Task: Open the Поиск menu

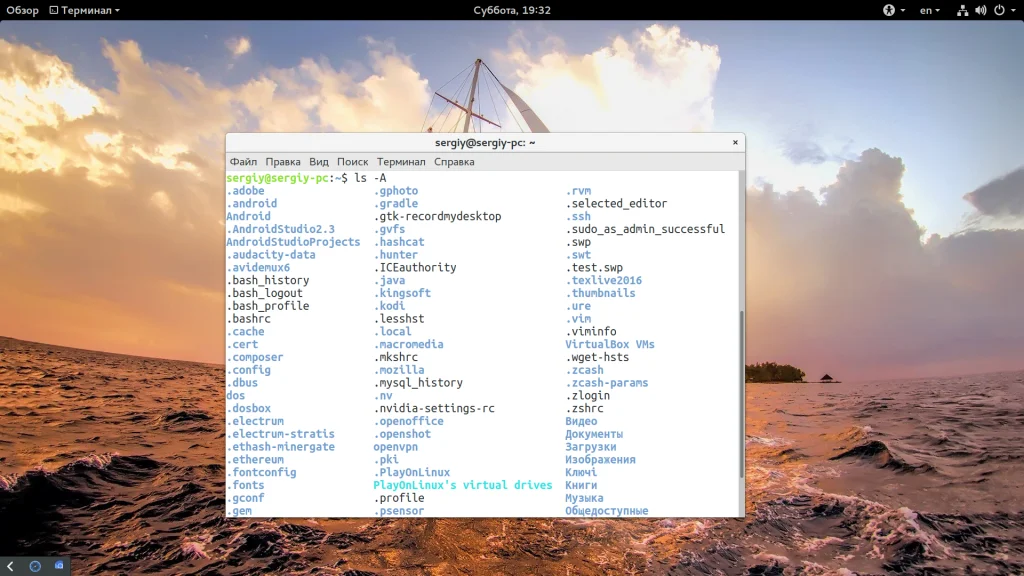Action: pyautogui.click(x=353, y=162)
